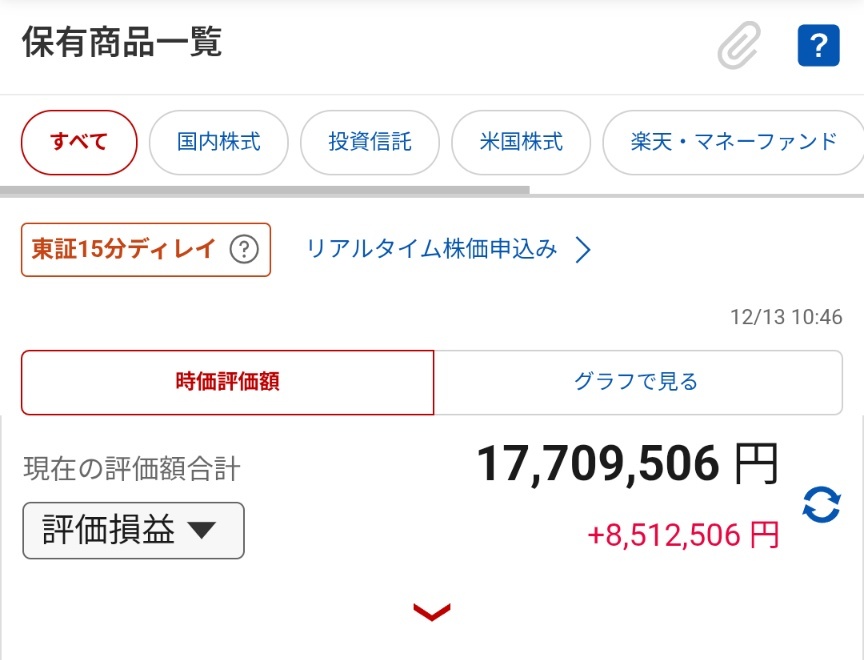The width and height of the screenshot is (864, 660).
Task: Click the 東証15分ディレイ badge
Action: 124,249
